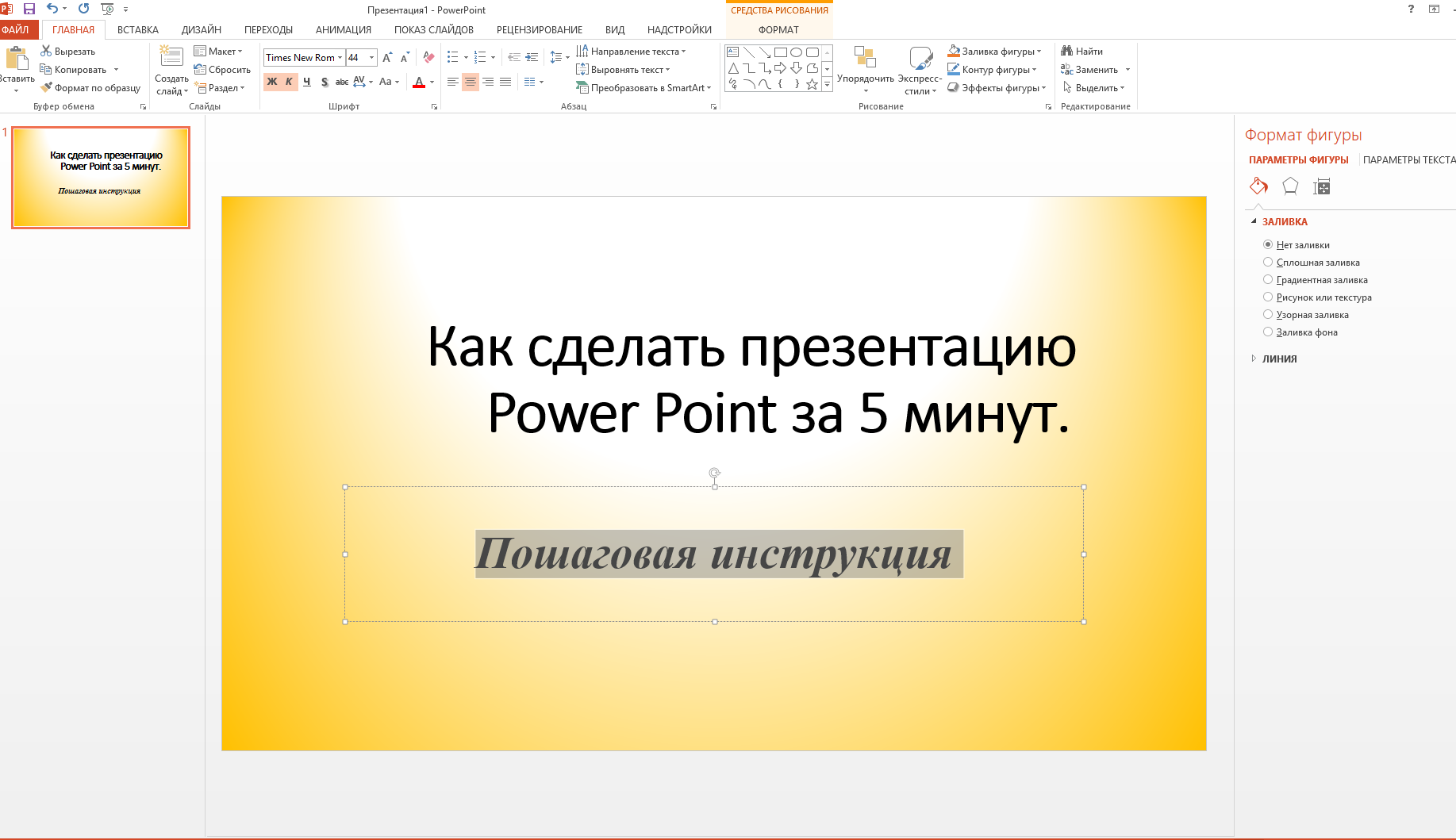
Task: Apply text shadow S button
Action: (x=325, y=82)
